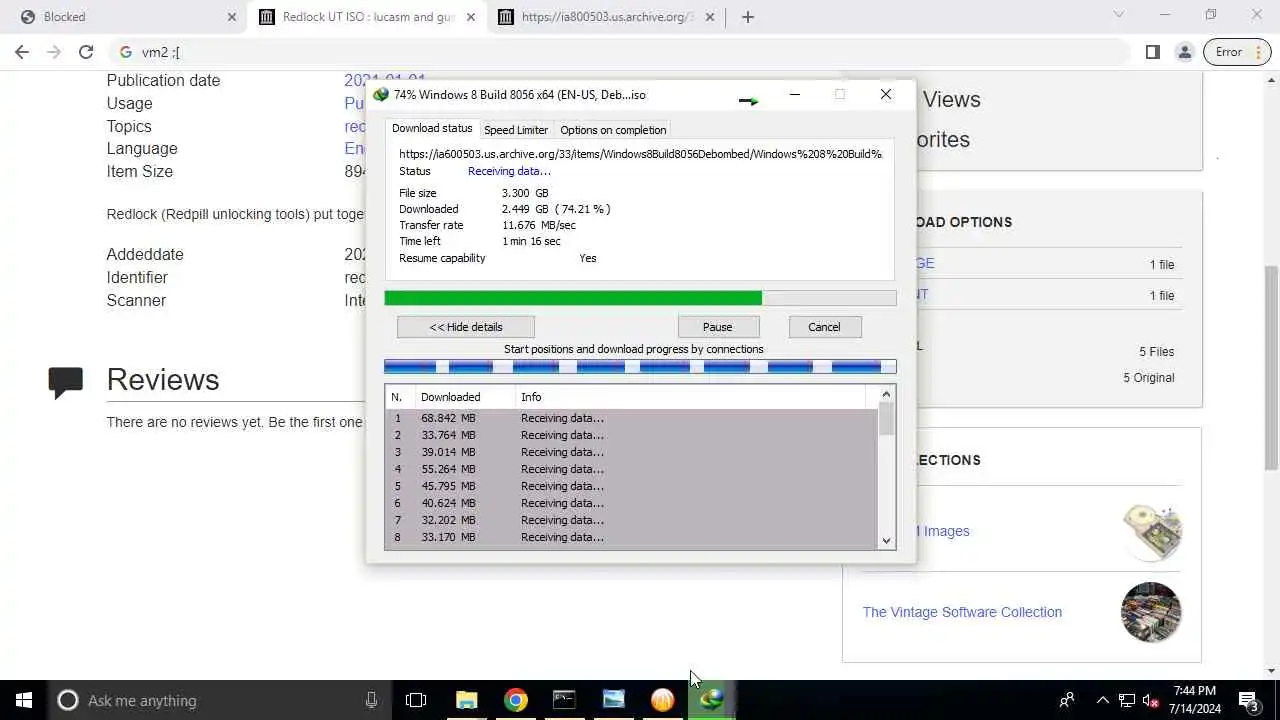Open the CD software collection thumbnail
1280x720 pixels.
click(1151, 531)
